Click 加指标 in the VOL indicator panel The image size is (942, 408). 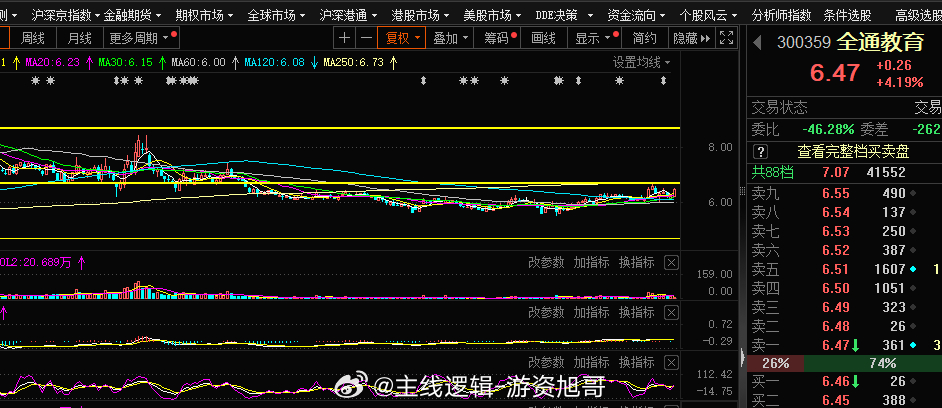[x=591, y=263]
